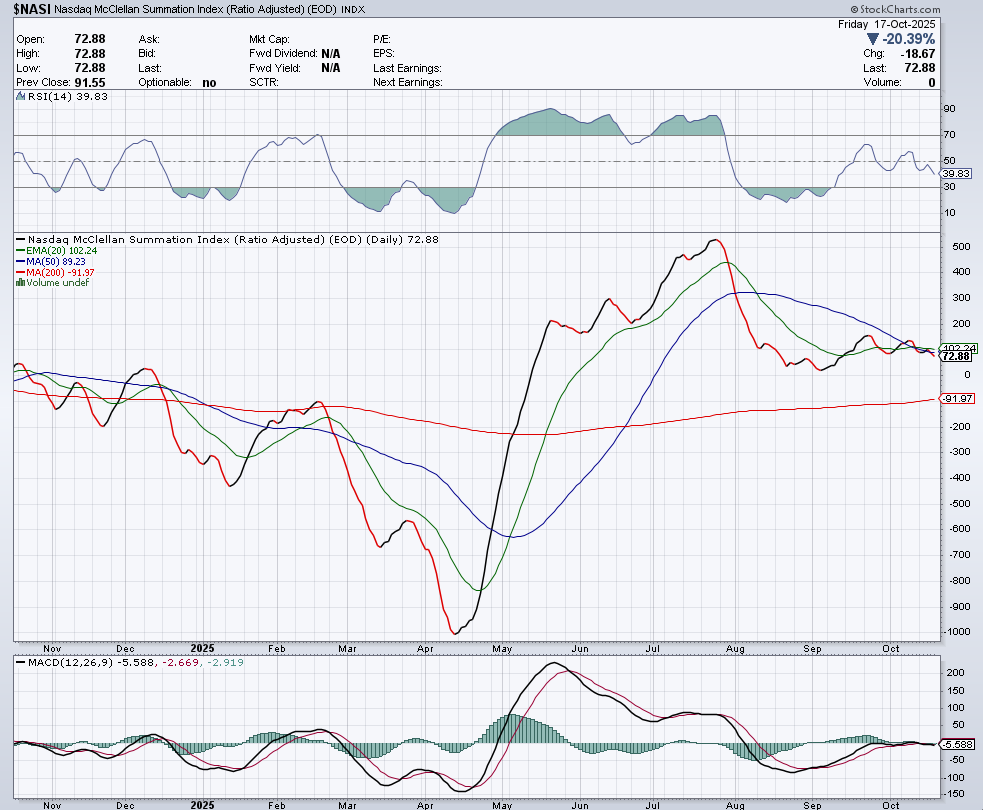Click the High value 72.88
This screenshot has width=983, height=810.
coord(90,54)
